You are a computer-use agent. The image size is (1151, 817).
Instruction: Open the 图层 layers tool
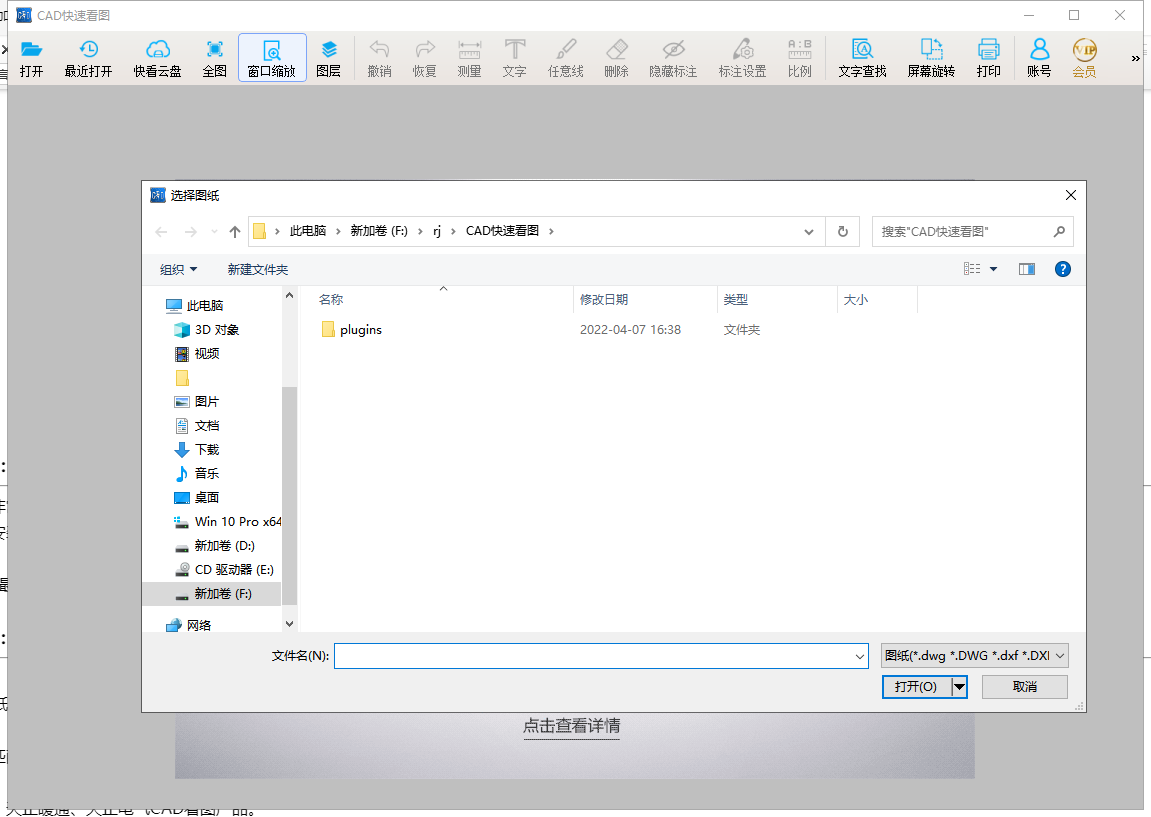coord(328,58)
